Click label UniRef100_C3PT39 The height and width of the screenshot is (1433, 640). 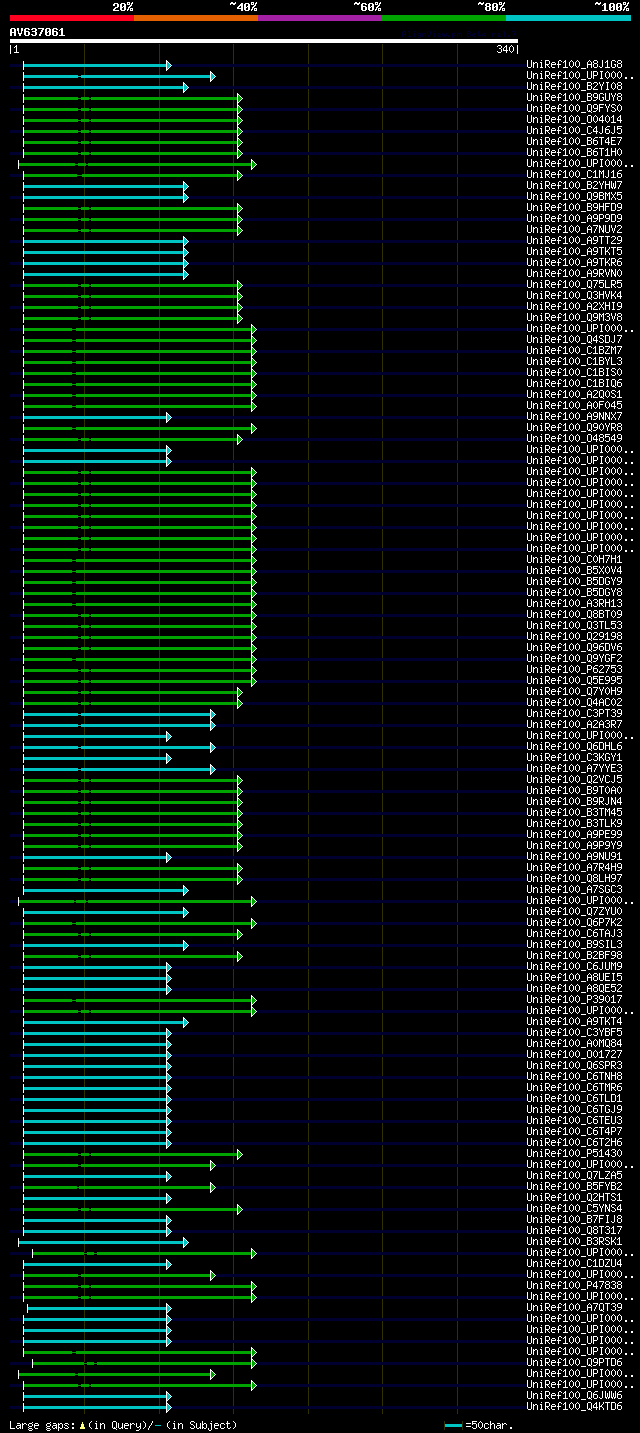pos(574,714)
